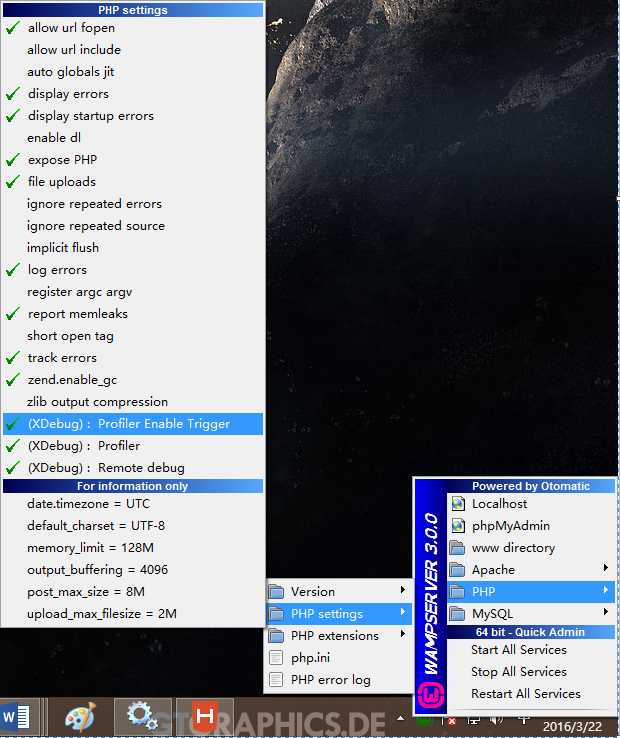Open the gears settings taskbar icon
This screenshot has height=738, width=620.
[x=143, y=717]
